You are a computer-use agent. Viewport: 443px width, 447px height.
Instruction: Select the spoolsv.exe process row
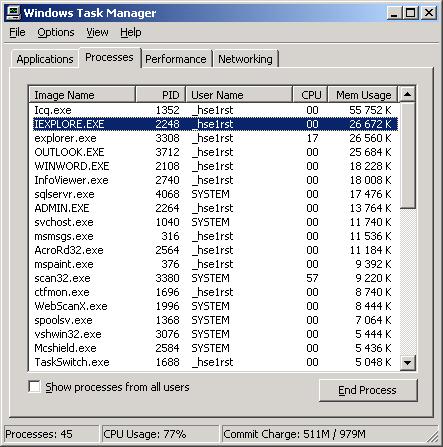(215, 320)
